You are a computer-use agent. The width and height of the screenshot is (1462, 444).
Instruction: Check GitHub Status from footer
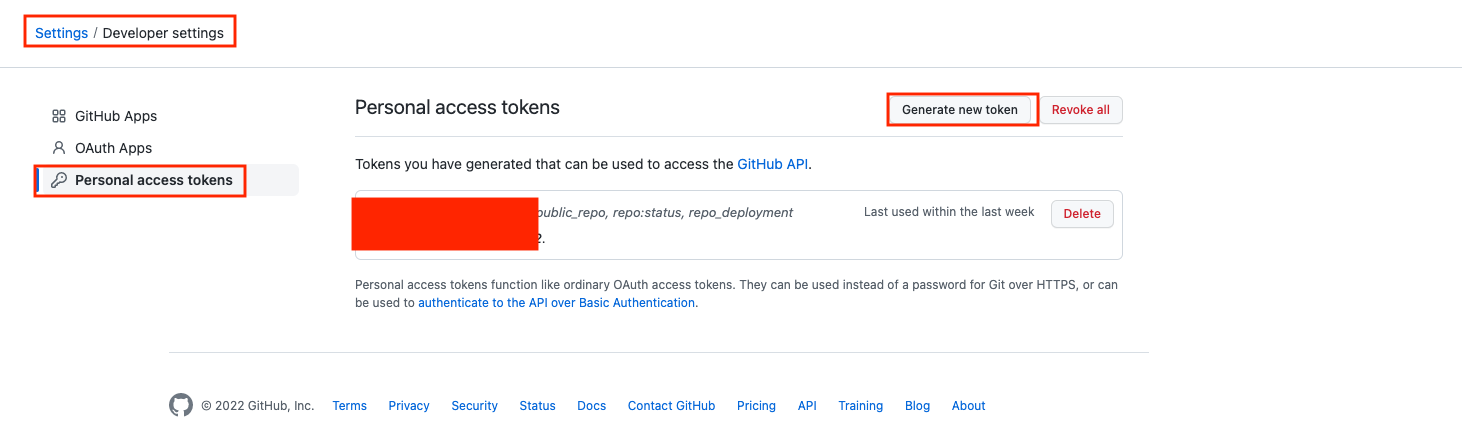[x=537, y=406]
